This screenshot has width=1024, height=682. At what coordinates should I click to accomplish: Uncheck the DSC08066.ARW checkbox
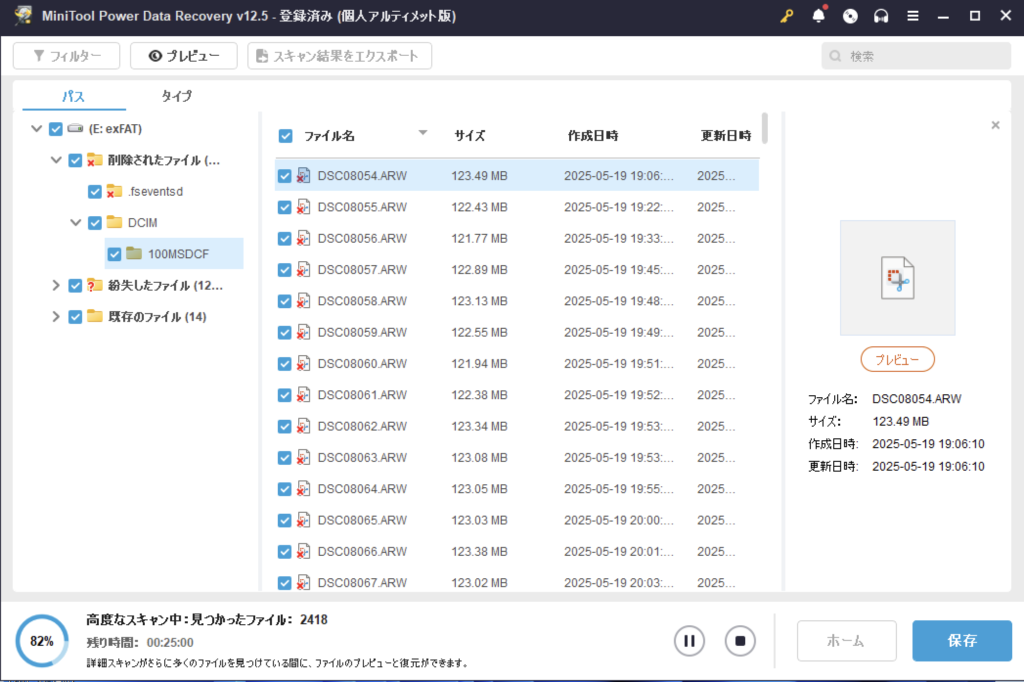coord(284,552)
